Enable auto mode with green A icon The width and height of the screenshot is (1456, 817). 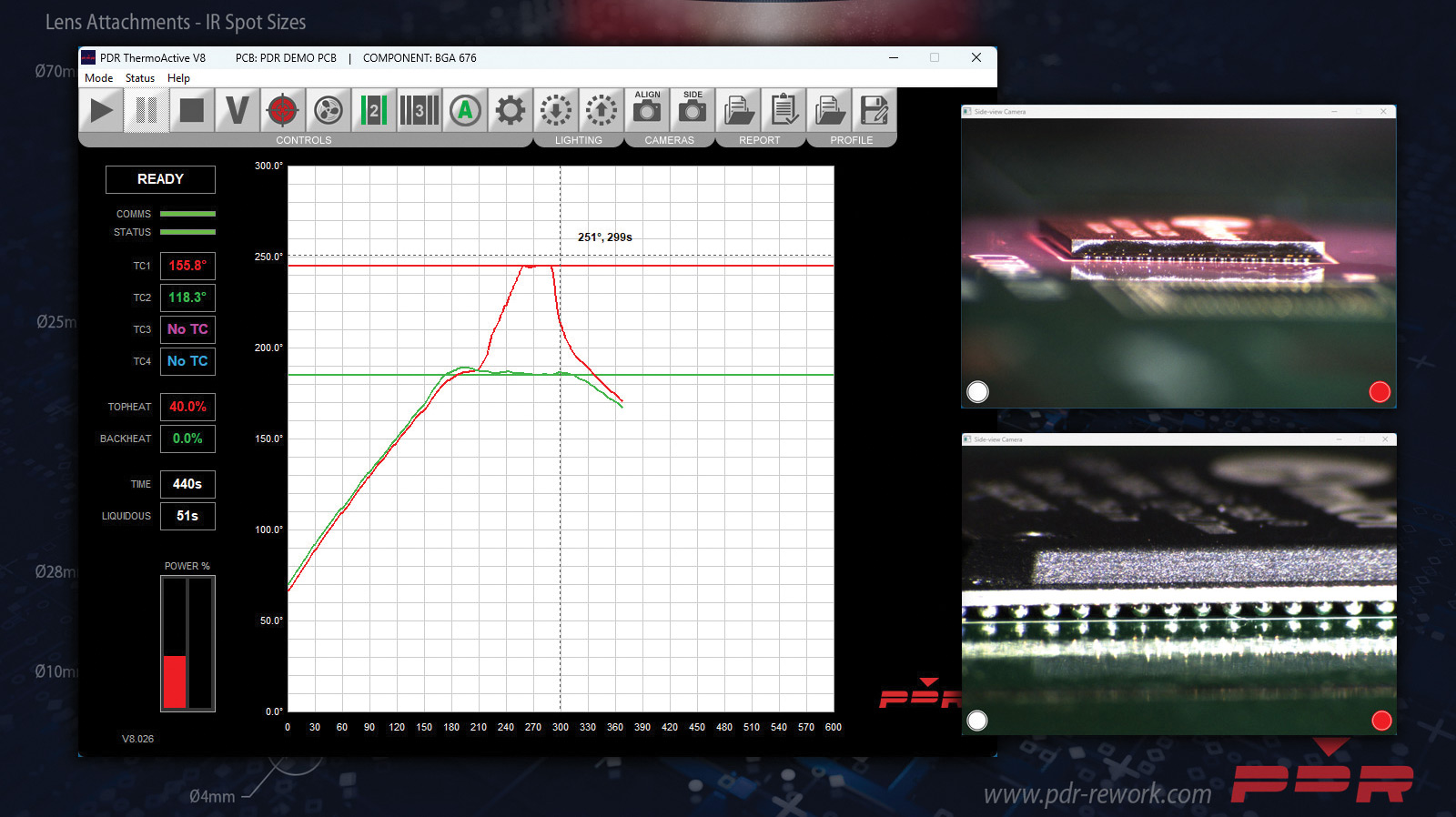click(465, 111)
